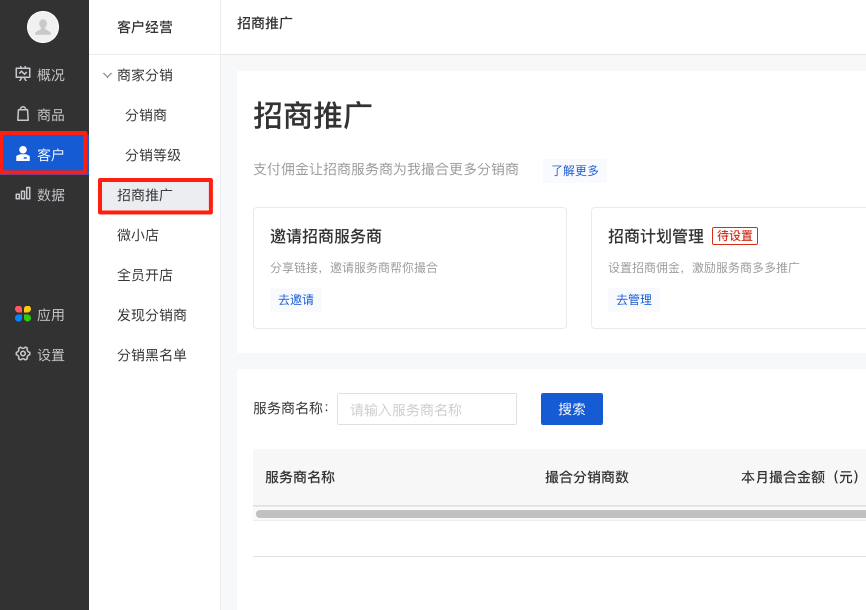Click the 商品 shopping bag icon
This screenshot has width=866, height=610.
click(x=23, y=114)
